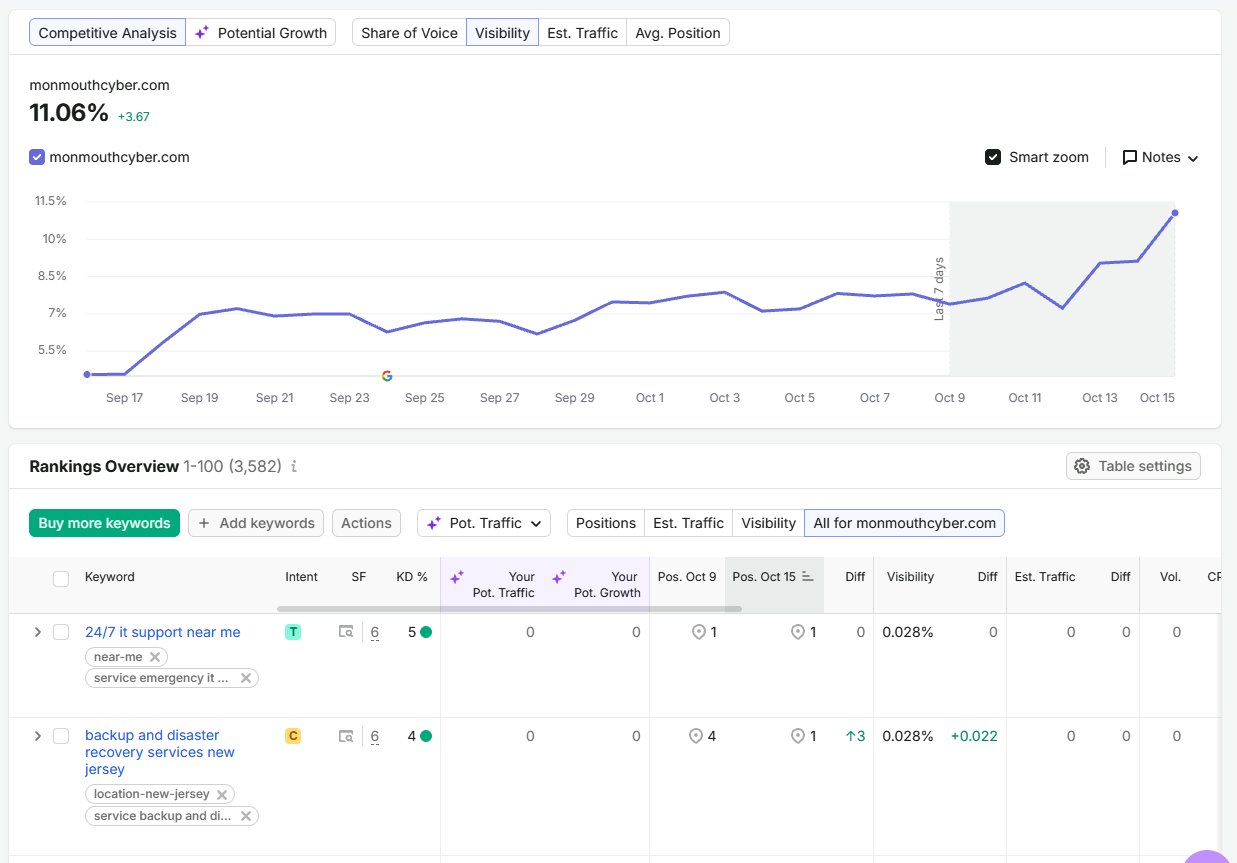Image resolution: width=1237 pixels, height=863 pixels.
Task: Click local pin icon in Pos. Oct 15 for 24/7 row
Action: click(x=798, y=632)
